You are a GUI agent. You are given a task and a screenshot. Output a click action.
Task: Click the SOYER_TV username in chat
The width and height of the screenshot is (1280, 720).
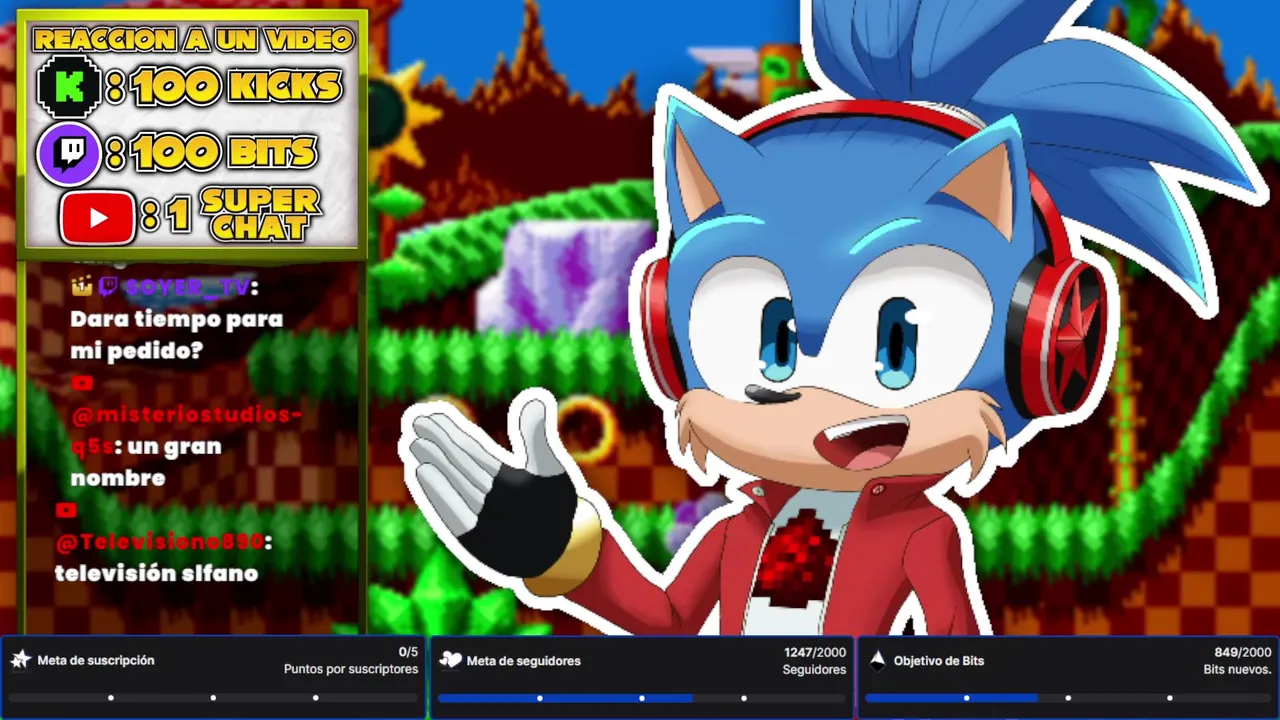click(187, 288)
